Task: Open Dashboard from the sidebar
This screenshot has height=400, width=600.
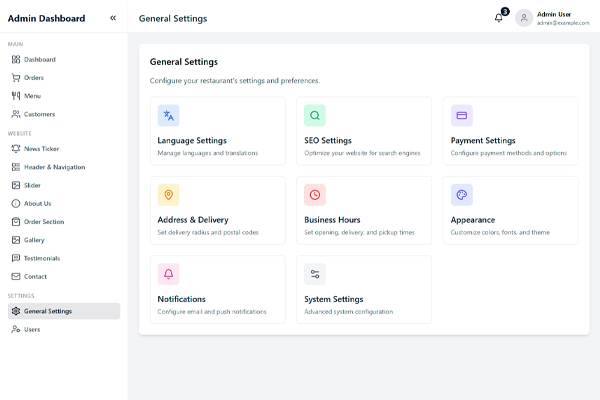Action: [64, 59]
